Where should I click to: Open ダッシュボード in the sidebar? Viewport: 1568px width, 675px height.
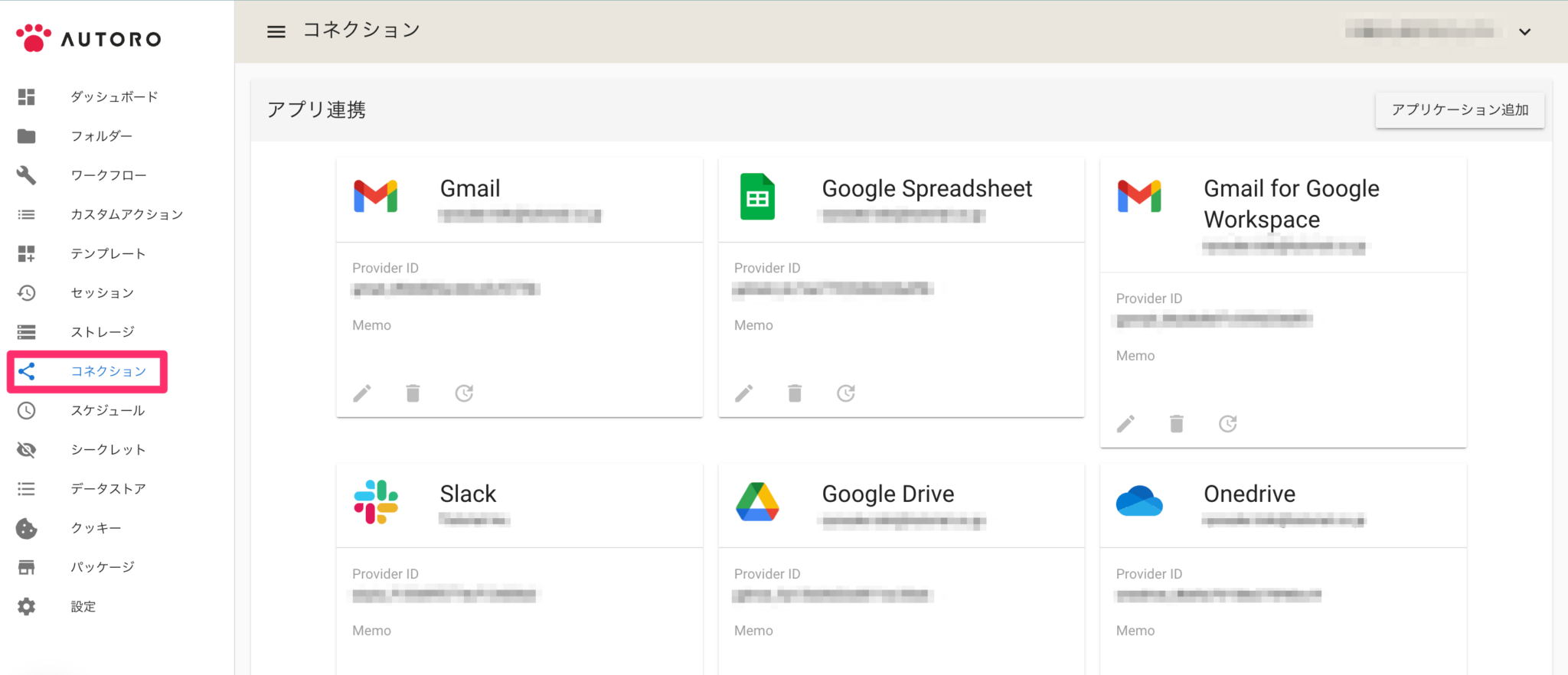tap(114, 97)
